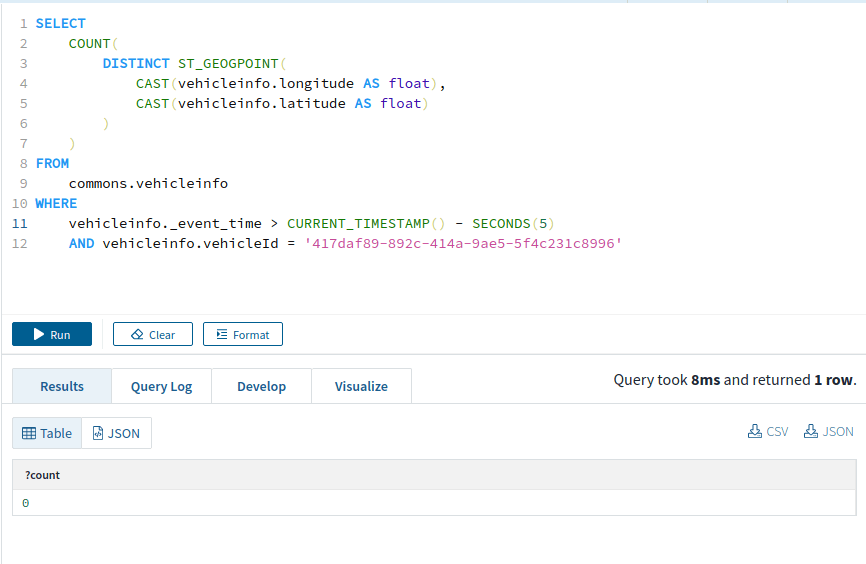Format the SQL query
Screen dimensions: 866x564
[243, 334]
